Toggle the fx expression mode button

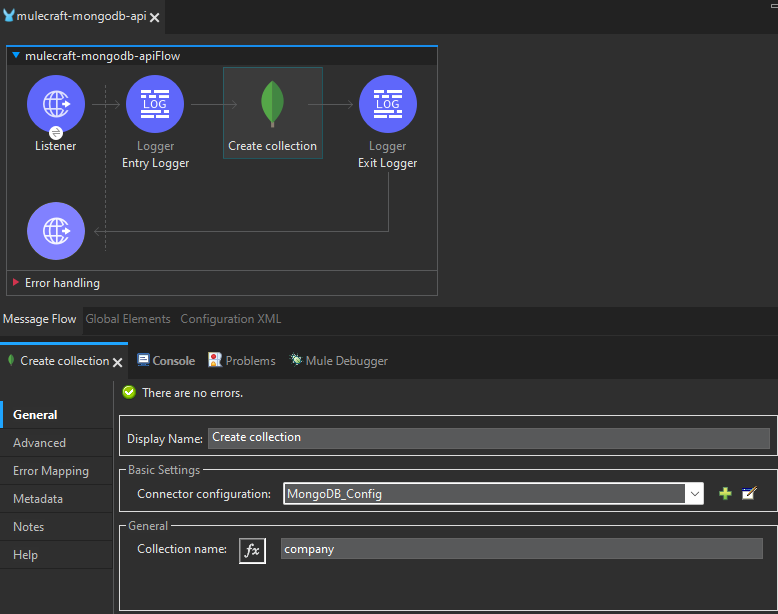252,550
